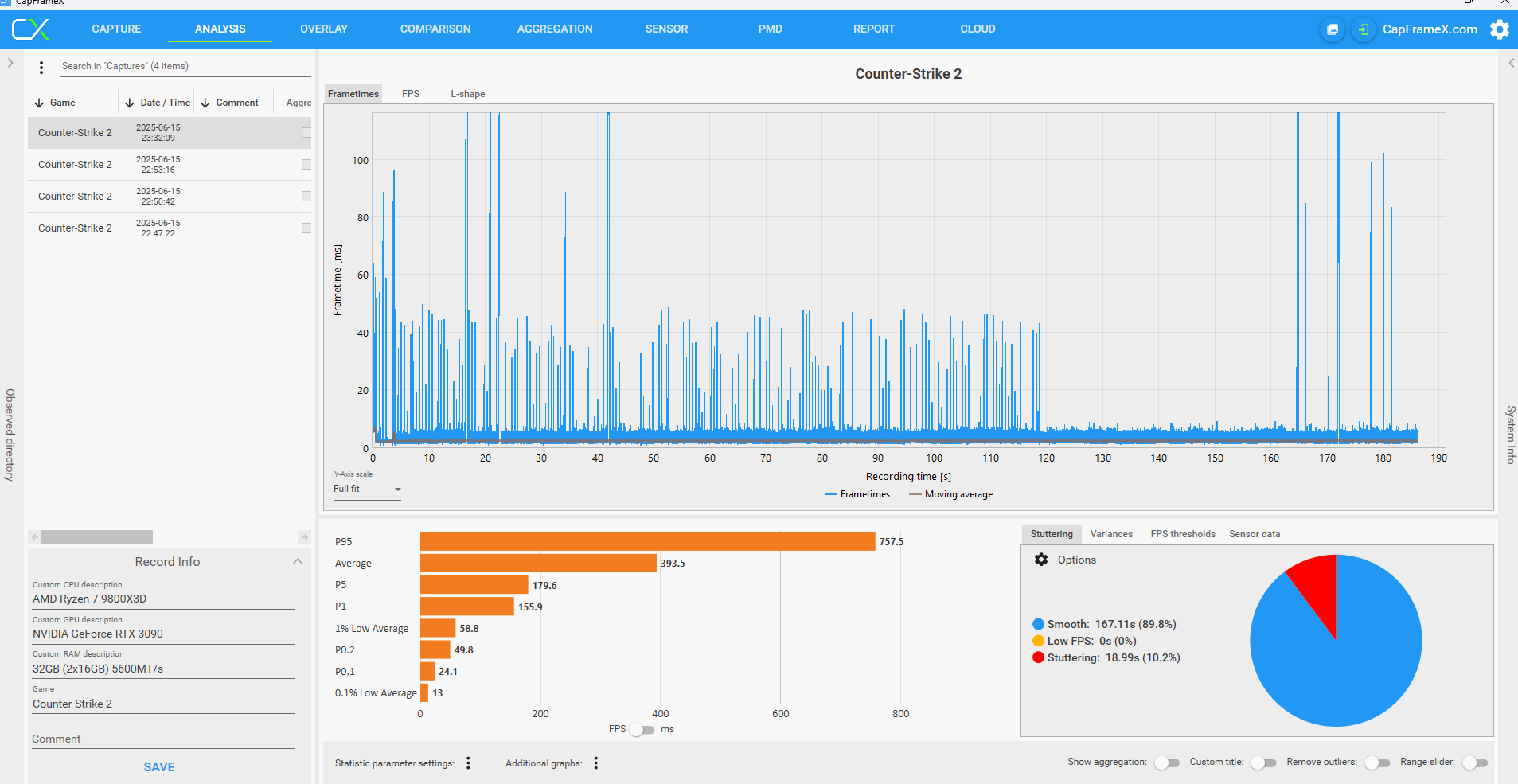Open Sensor data tab
1518x784 pixels.
tap(1255, 534)
